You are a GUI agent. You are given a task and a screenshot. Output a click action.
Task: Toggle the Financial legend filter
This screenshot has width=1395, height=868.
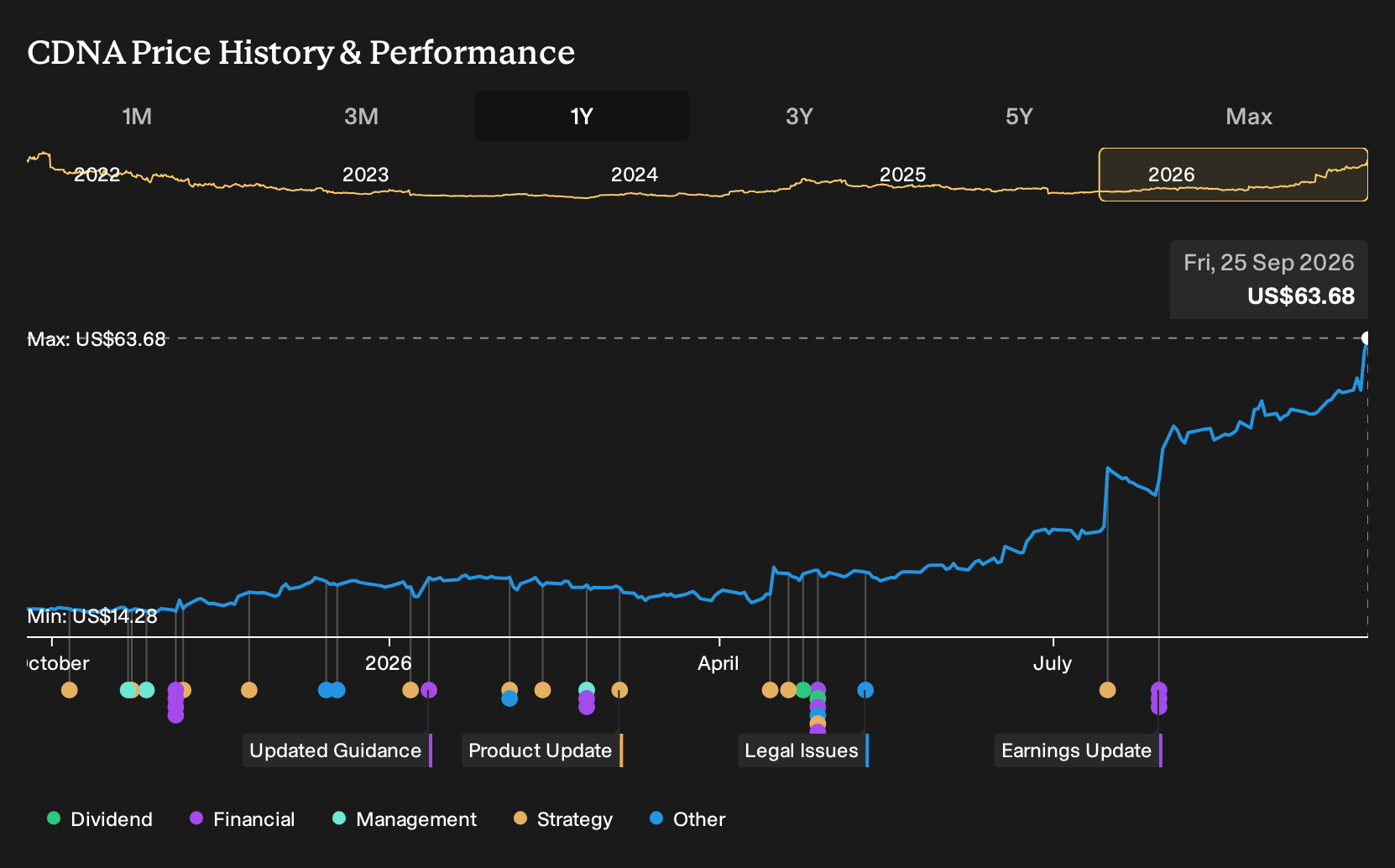(243, 819)
